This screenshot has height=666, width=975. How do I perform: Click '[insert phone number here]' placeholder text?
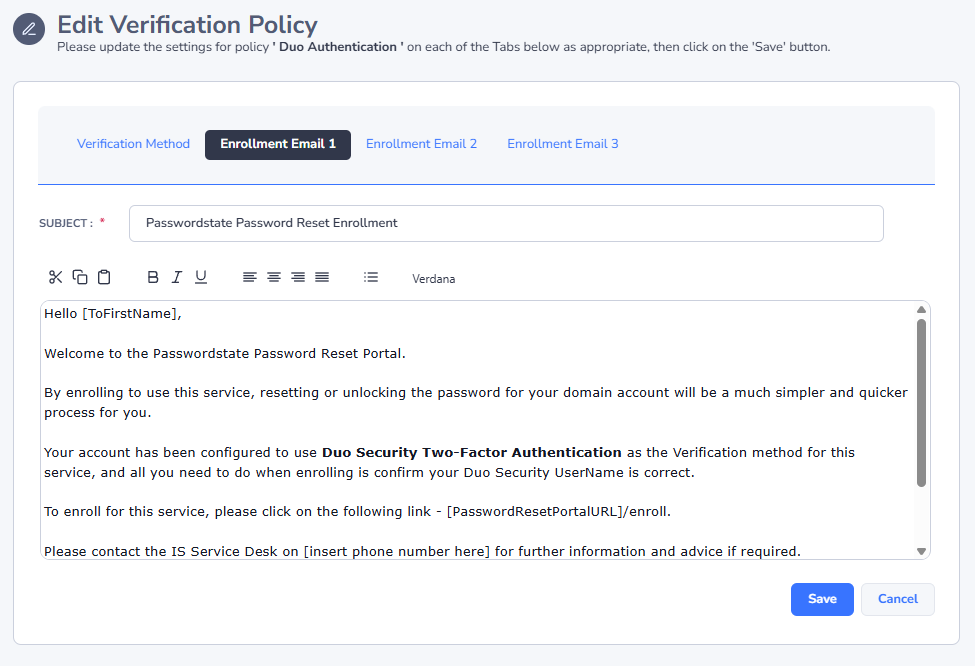397,552
